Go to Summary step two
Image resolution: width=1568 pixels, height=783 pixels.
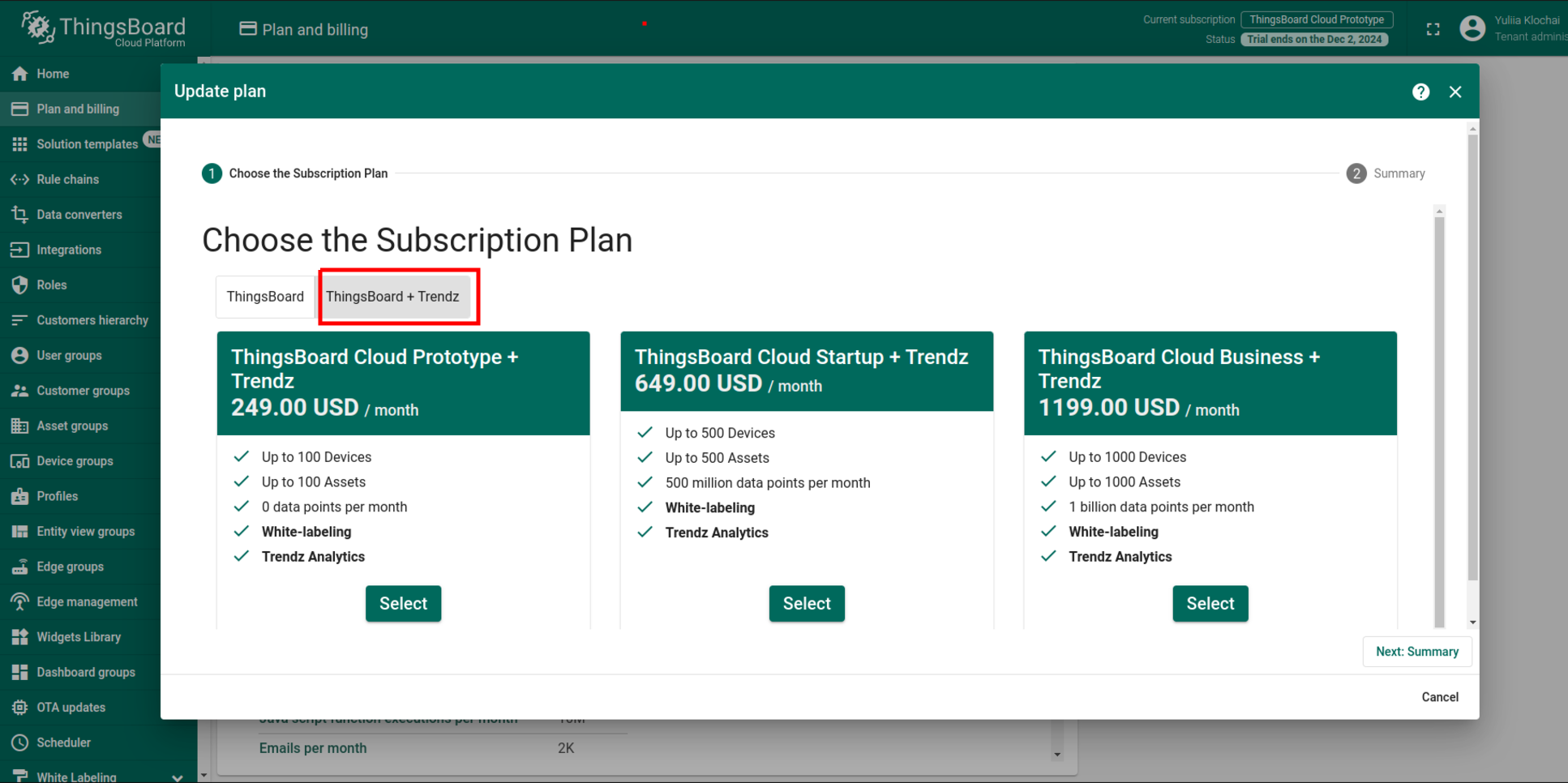[1386, 173]
